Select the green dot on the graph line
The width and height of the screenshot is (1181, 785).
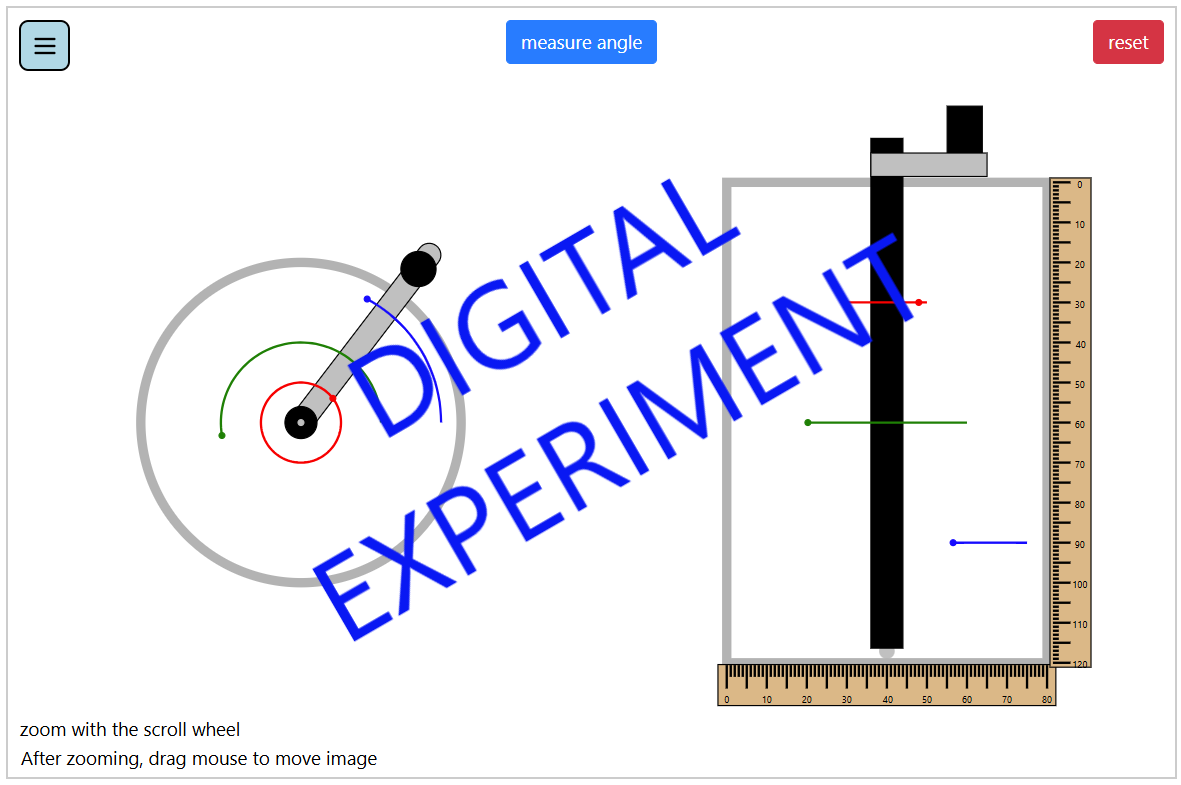tap(808, 422)
